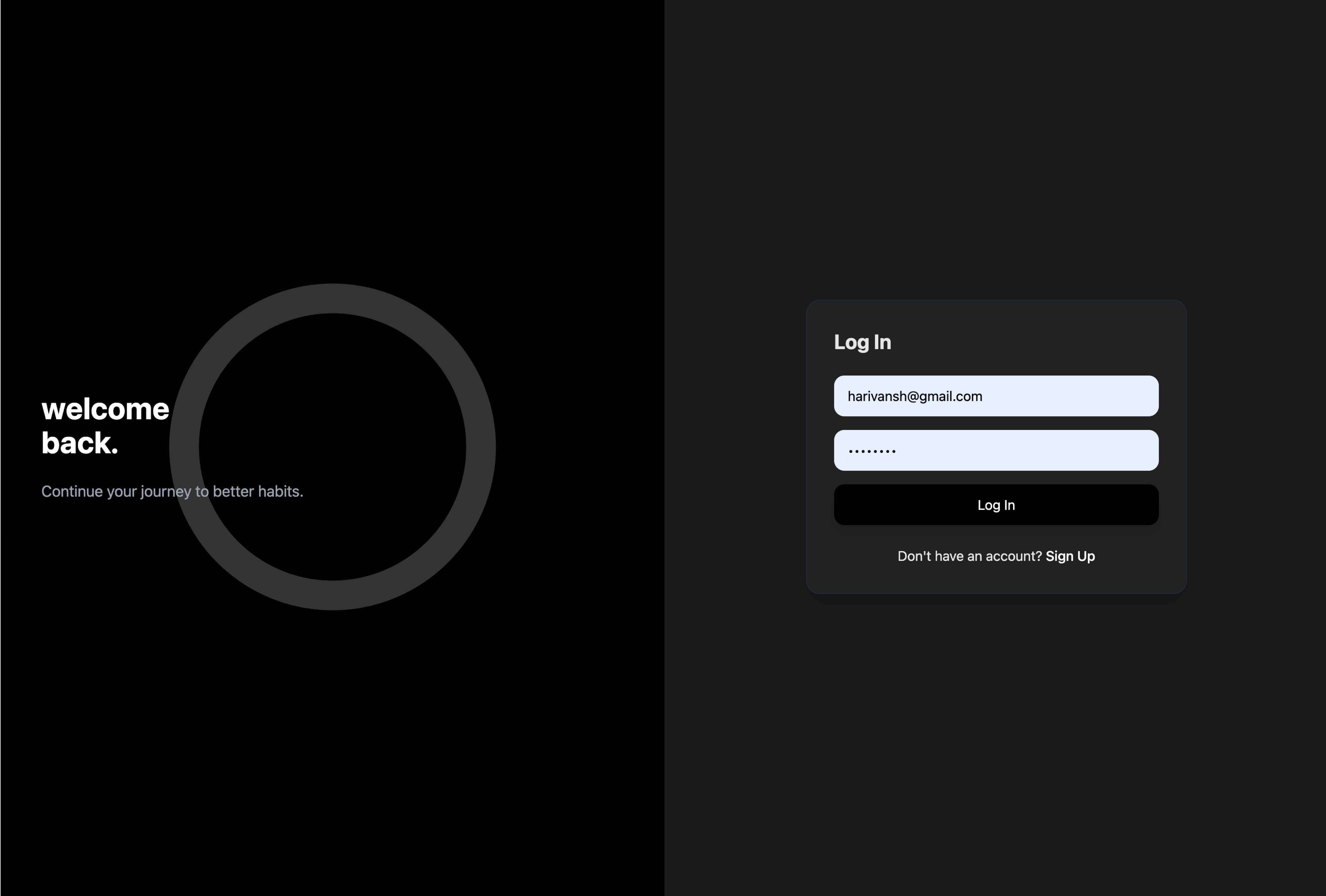Screen dimensions: 1326x896
Task: Open the Sign Up link
Action: pos(1070,556)
